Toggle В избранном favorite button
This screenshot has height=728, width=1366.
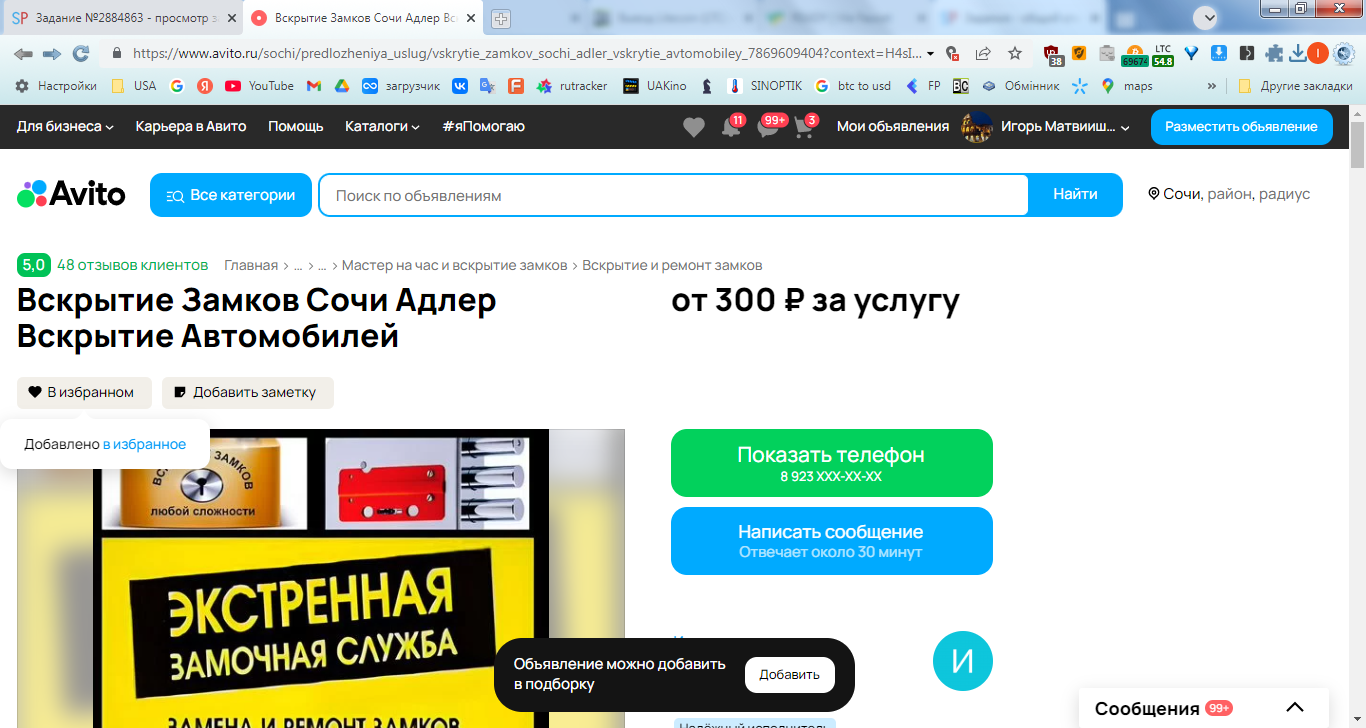pyautogui.click(x=84, y=392)
